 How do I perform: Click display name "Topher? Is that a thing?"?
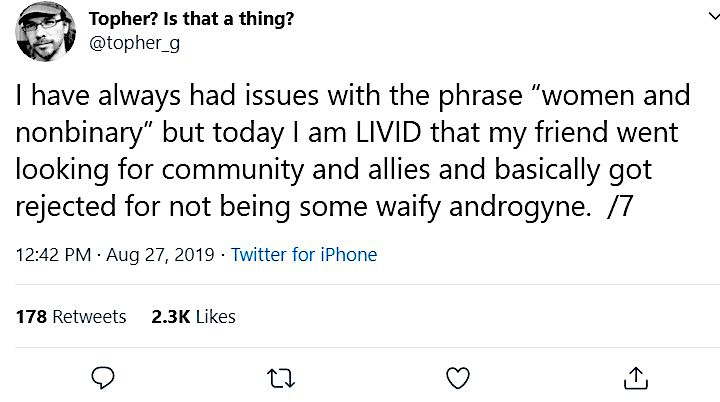click(x=191, y=20)
